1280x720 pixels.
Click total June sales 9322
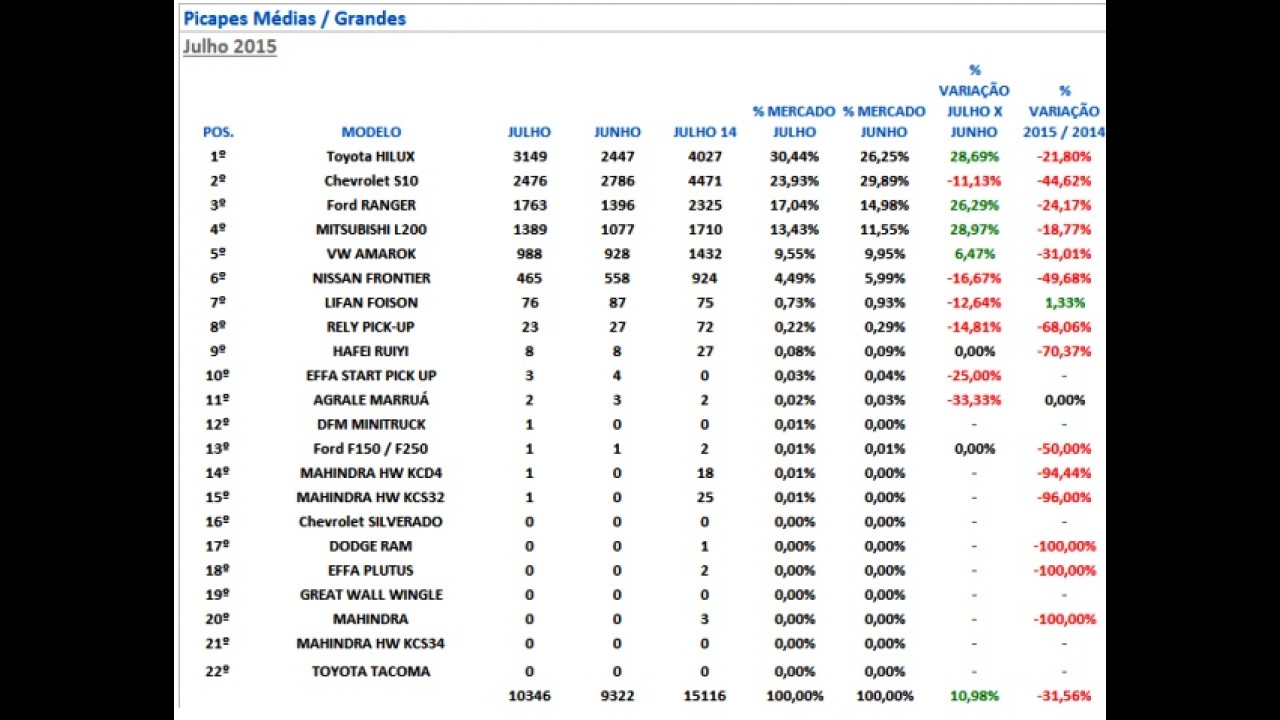coord(617,696)
